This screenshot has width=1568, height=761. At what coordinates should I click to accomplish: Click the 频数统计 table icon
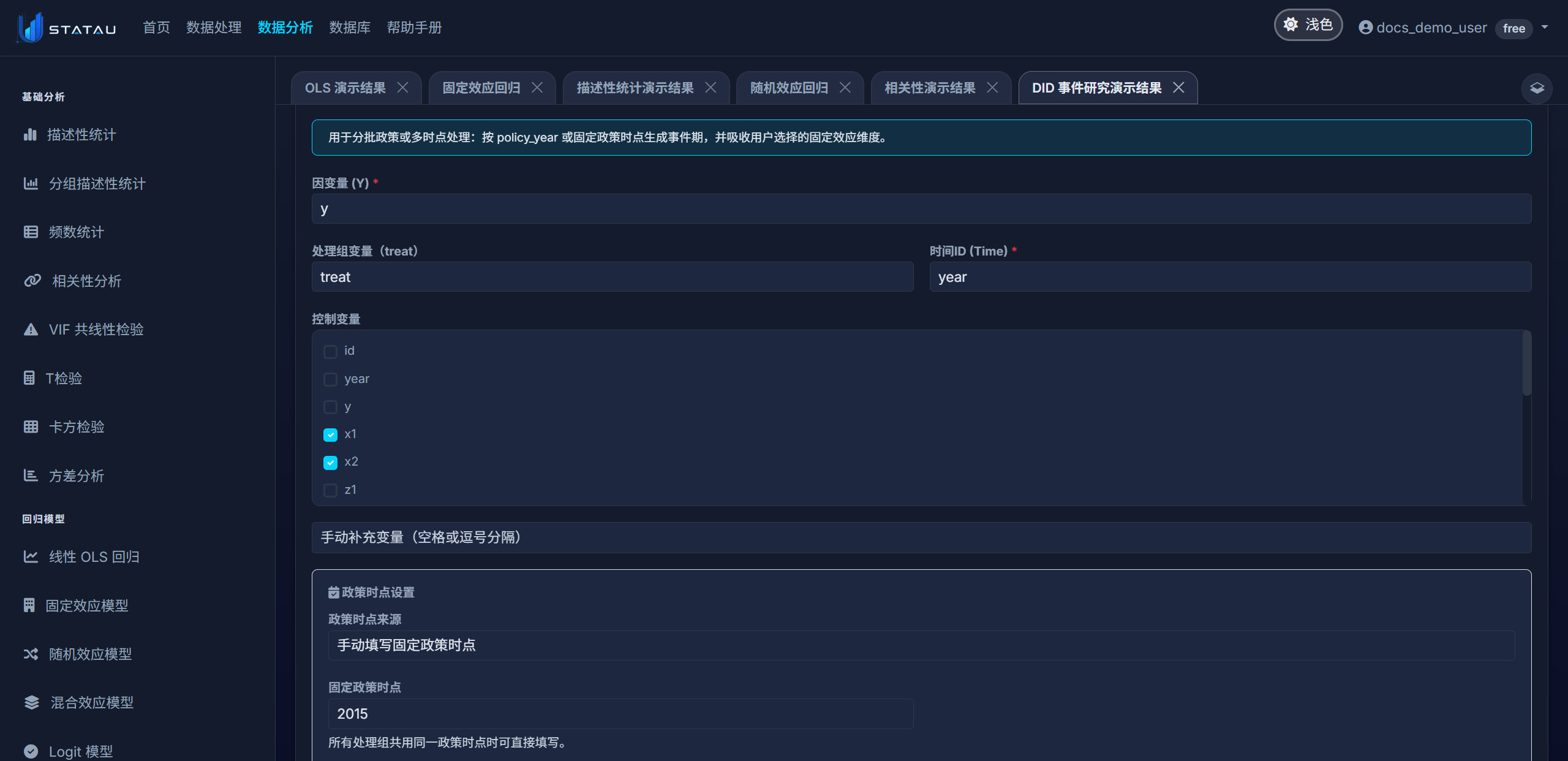point(31,232)
